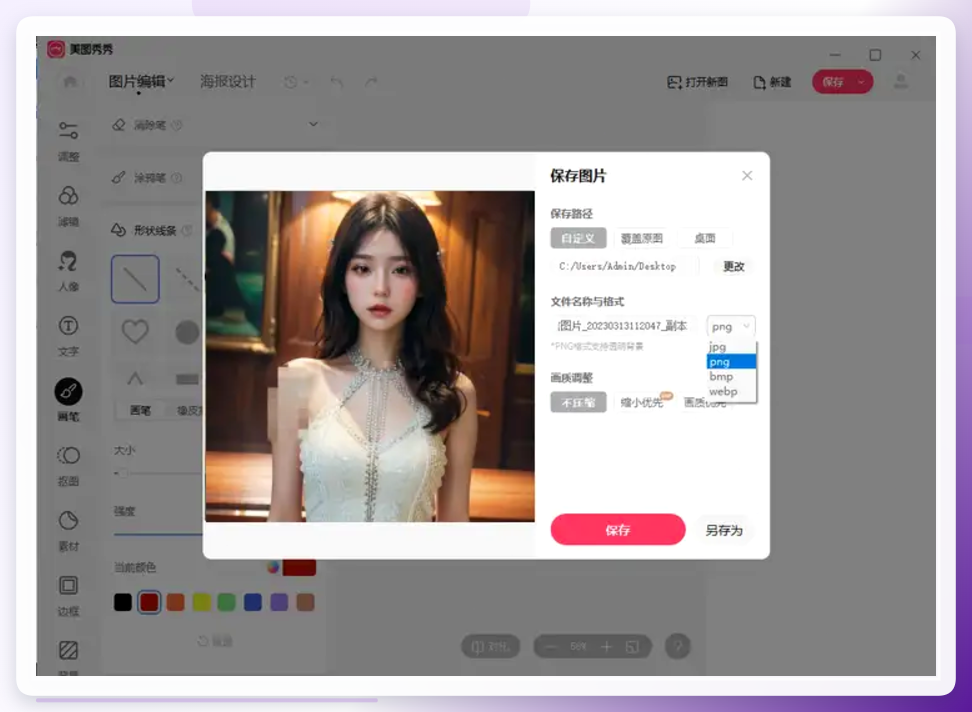The width and height of the screenshot is (972, 712).
Task: Select the 不压缩 quality option
Action: (x=578, y=402)
